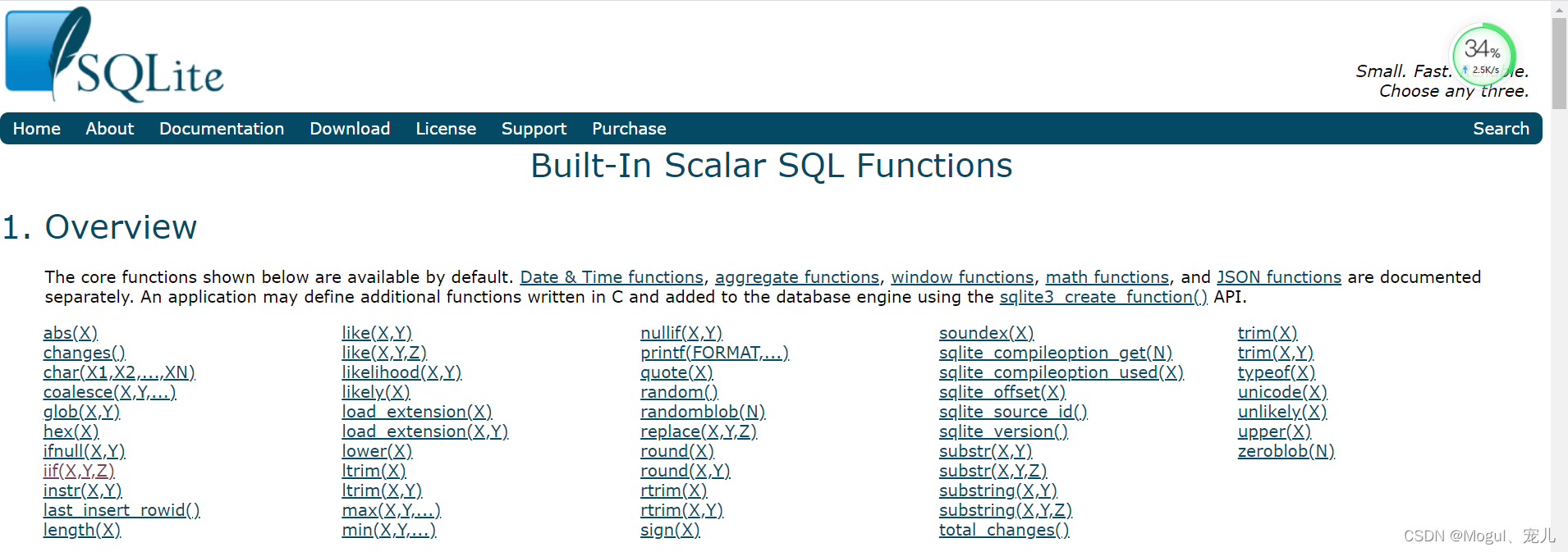Click the Search button in navbar

1501,129
